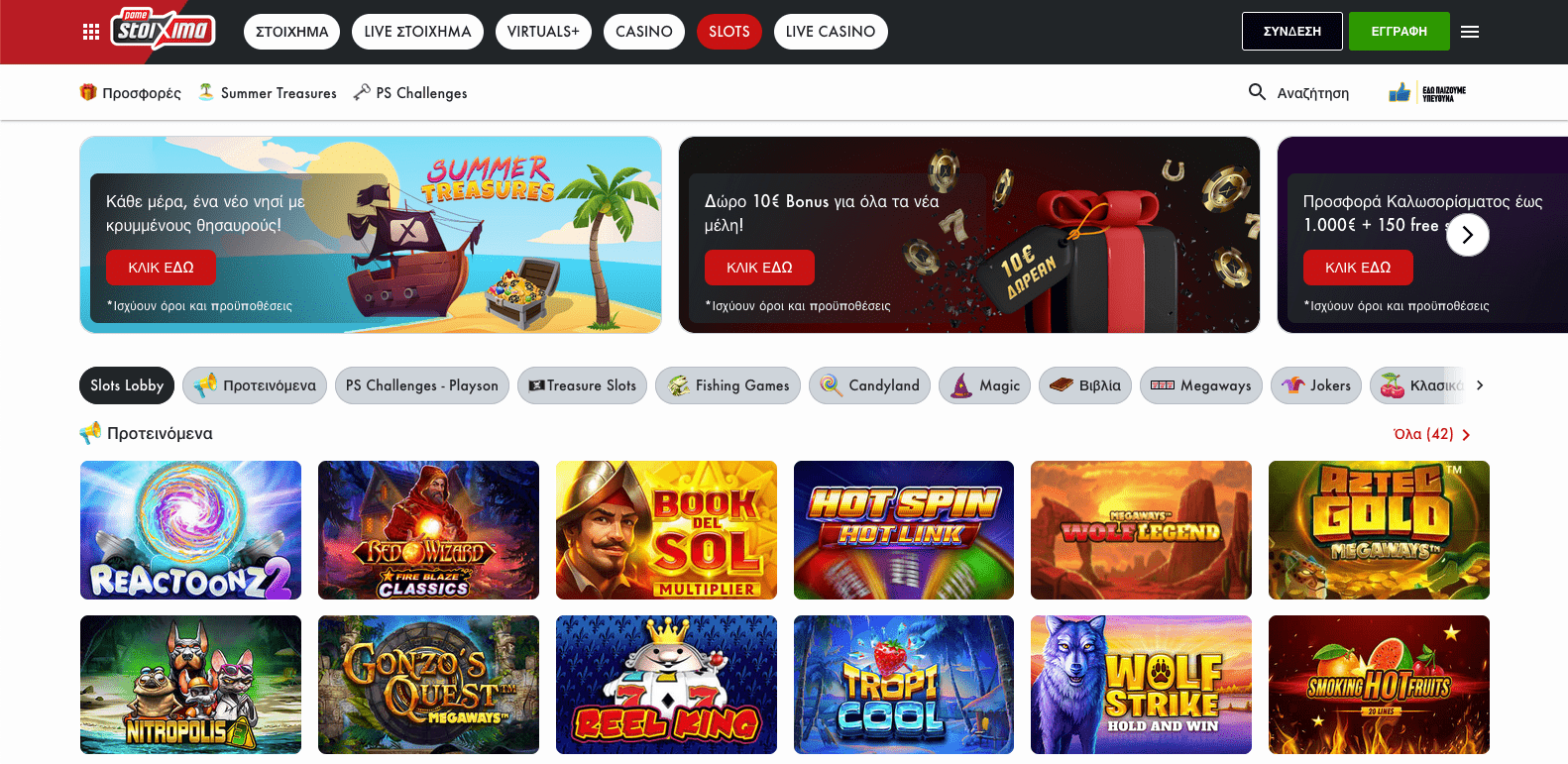Click the PS Challenges key icon
This screenshot has width=1568, height=764.
[x=362, y=92]
